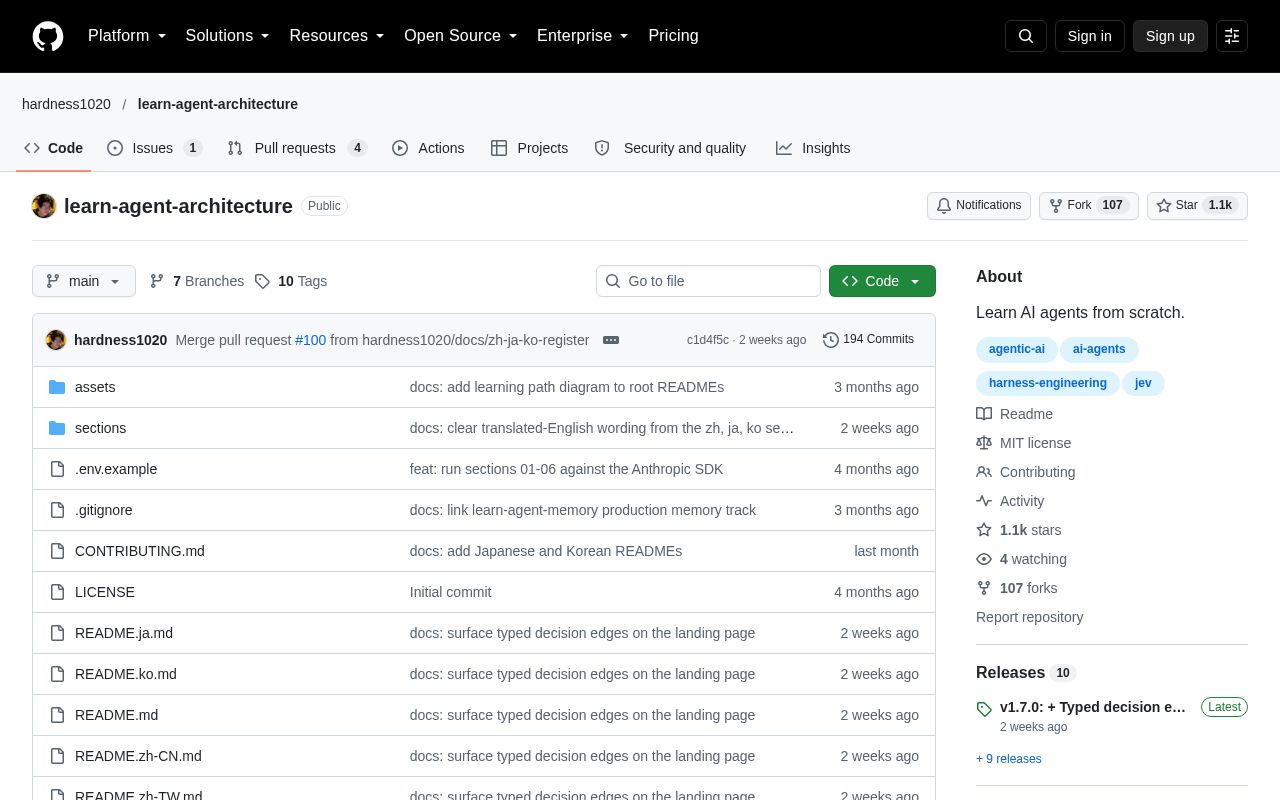The height and width of the screenshot is (800, 1280).
Task: Expand the Resources menu
Action: pyautogui.click(x=337, y=36)
